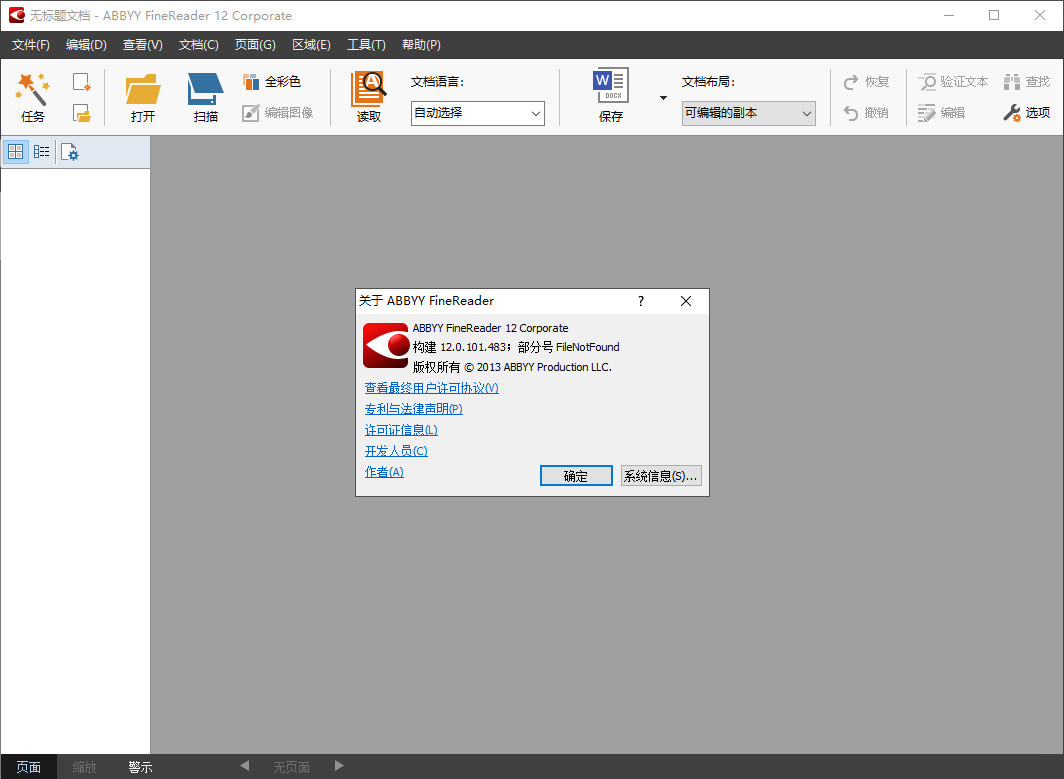1064x779 pixels.
Task: Click the help question mark in About dialog
Action: pyautogui.click(x=641, y=301)
